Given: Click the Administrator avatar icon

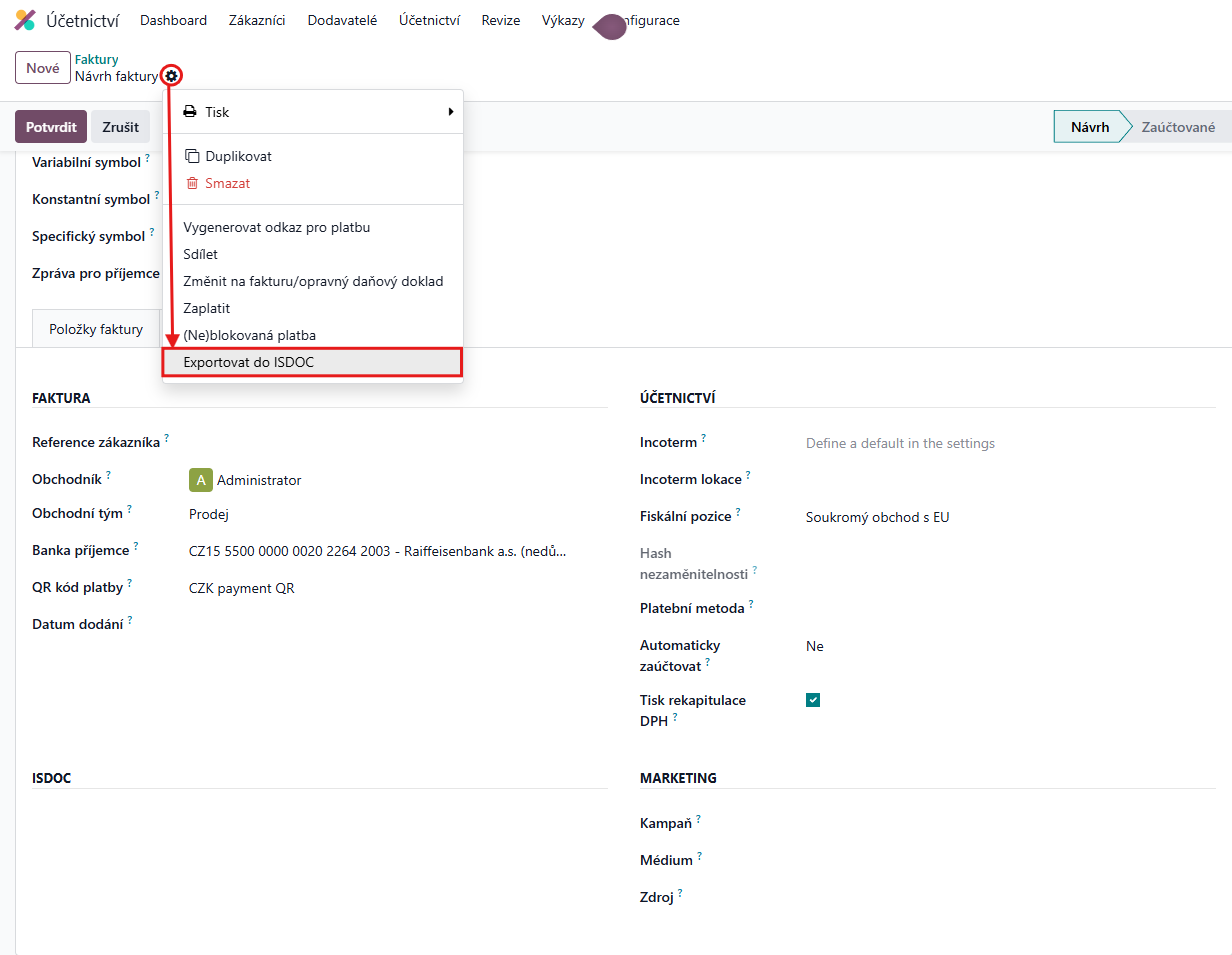Looking at the screenshot, I should tap(201, 480).
